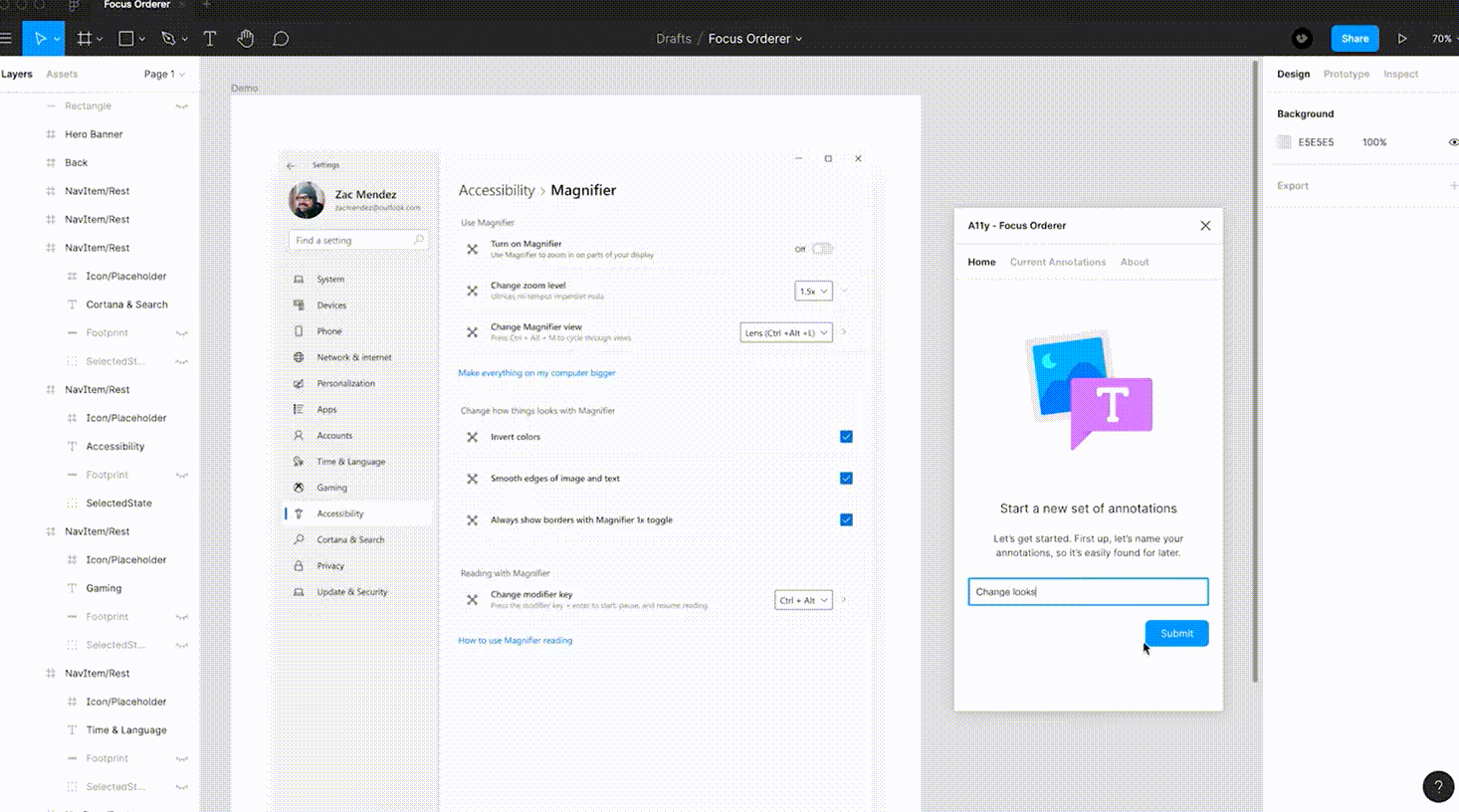Click the user avatar in top bar
The height and width of the screenshot is (812, 1459).
click(1302, 39)
